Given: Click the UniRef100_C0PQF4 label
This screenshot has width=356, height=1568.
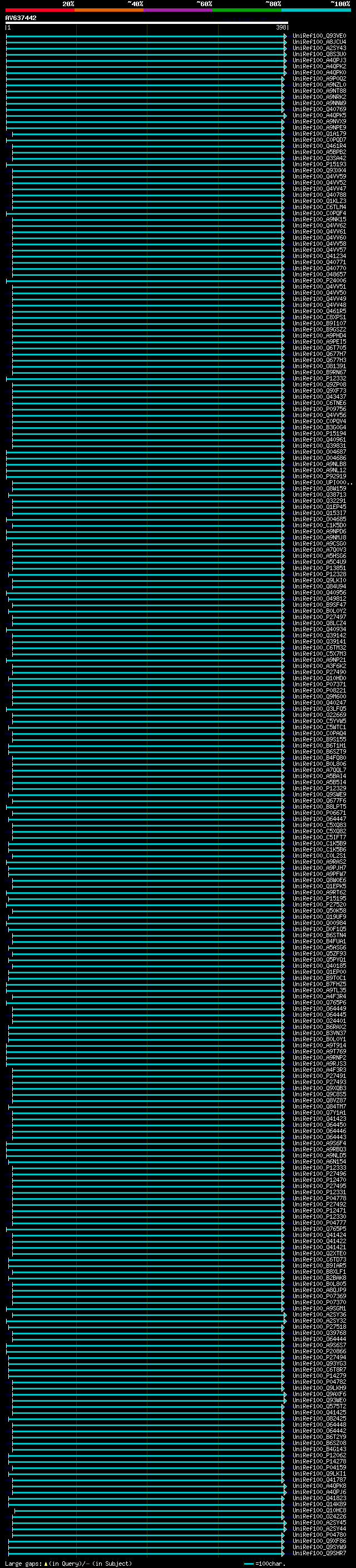Looking at the screenshot, I should click(x=319, y=214).
